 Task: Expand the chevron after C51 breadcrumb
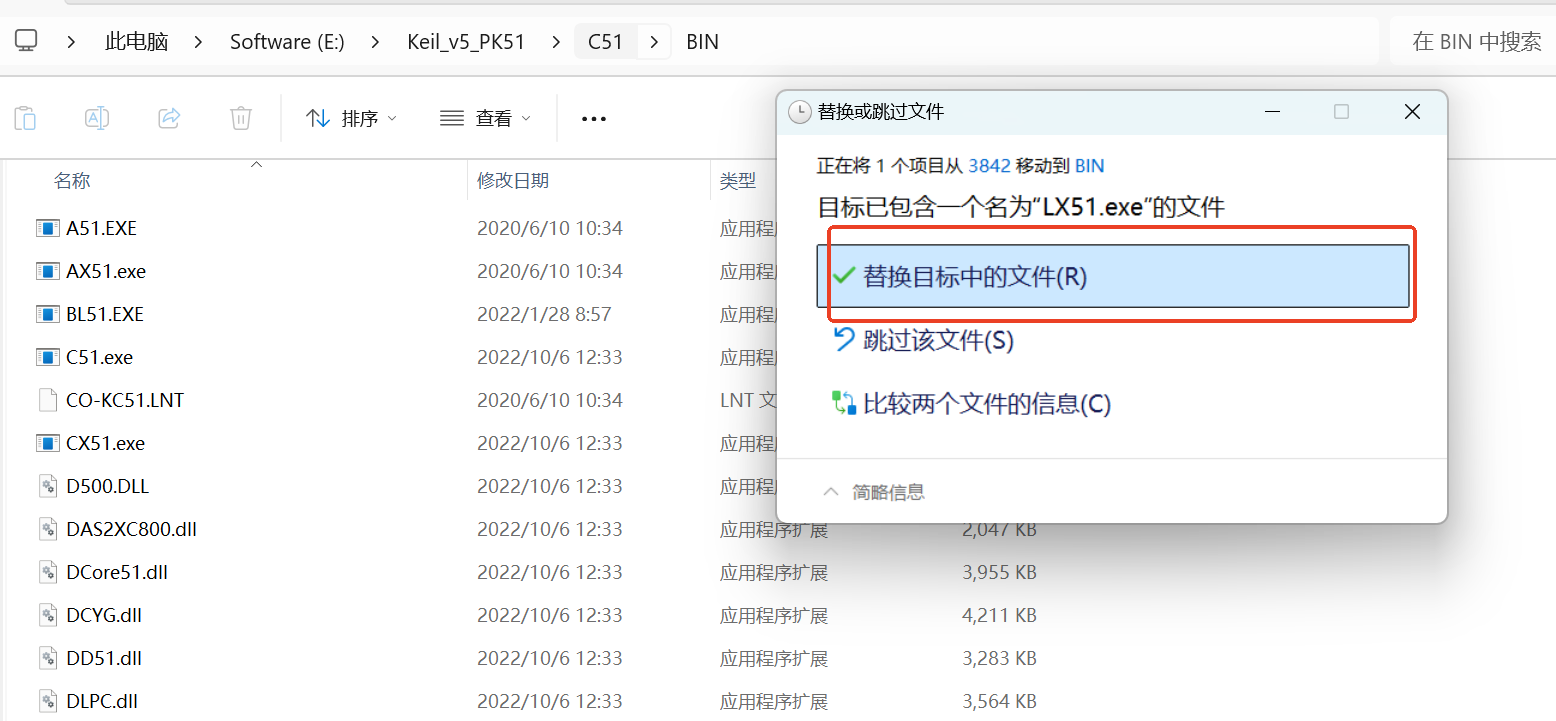coord(654,42)
